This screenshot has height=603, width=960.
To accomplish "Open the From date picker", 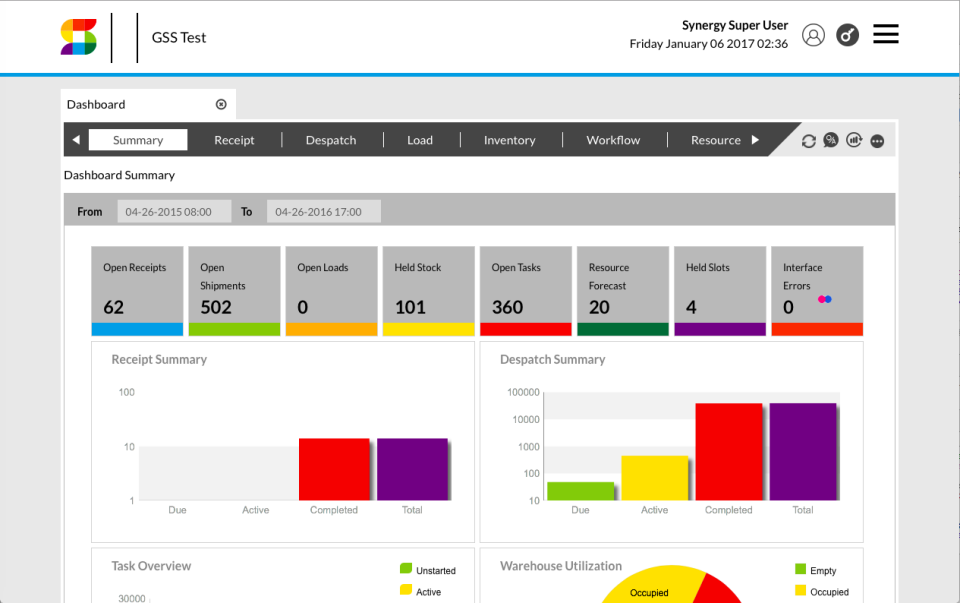I will pyautogui.click(x=174, y=211).
